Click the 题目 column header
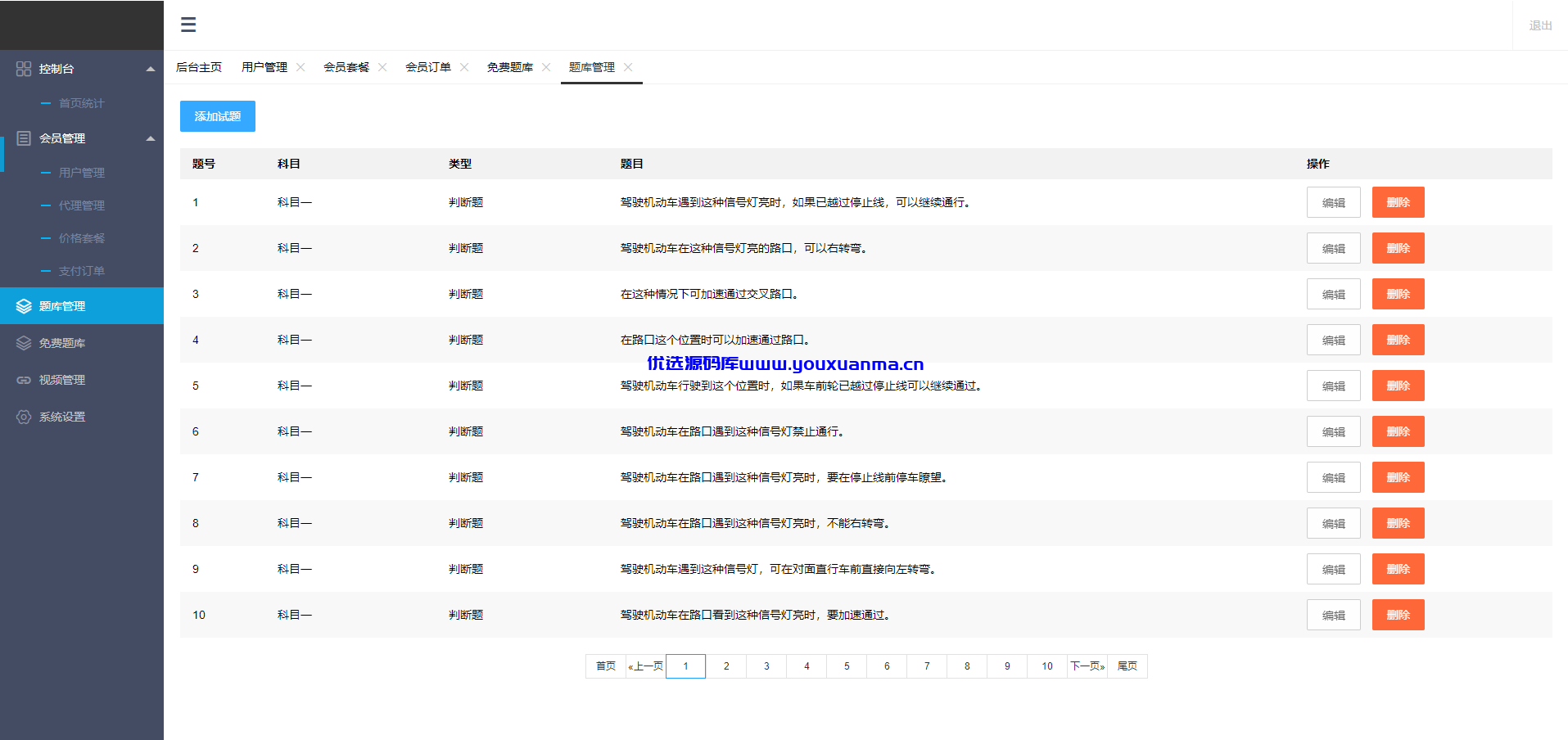 click(632, 164)
